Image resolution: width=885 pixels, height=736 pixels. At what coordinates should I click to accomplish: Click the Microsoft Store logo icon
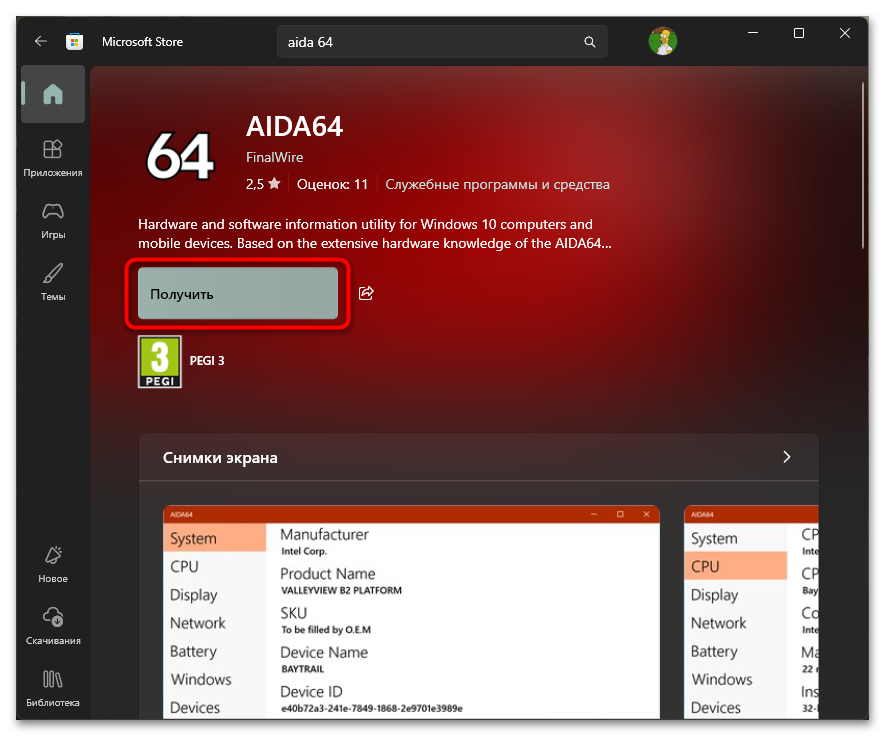tap(75, 41)
